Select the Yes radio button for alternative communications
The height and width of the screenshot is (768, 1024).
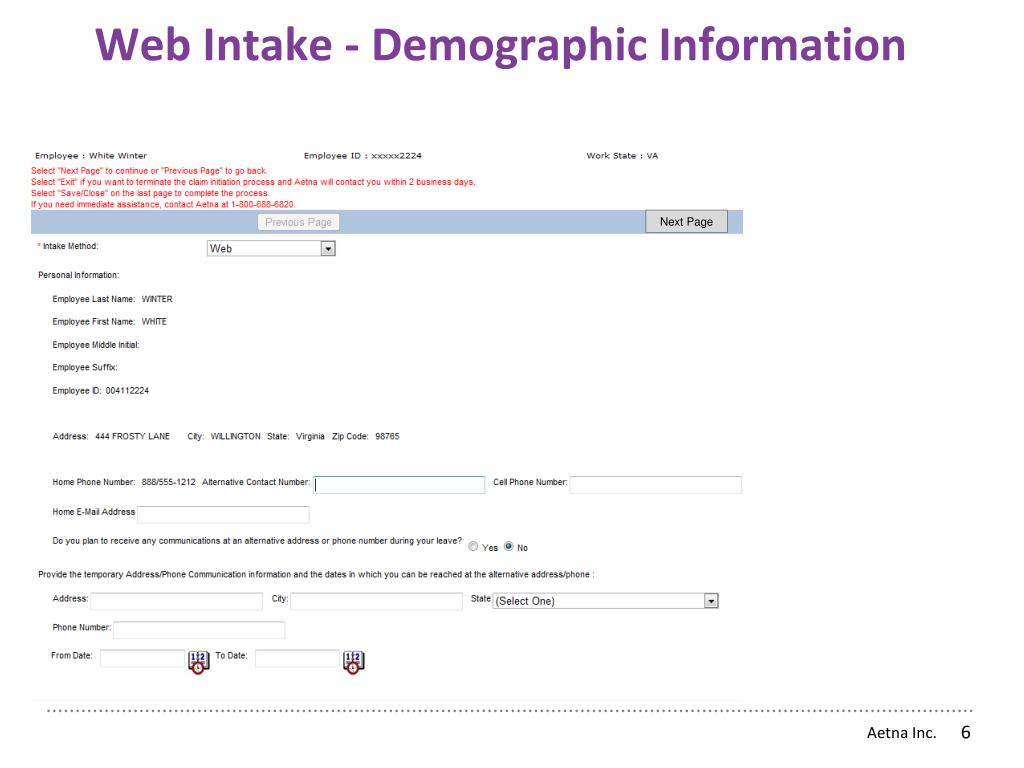click(473, 547)
